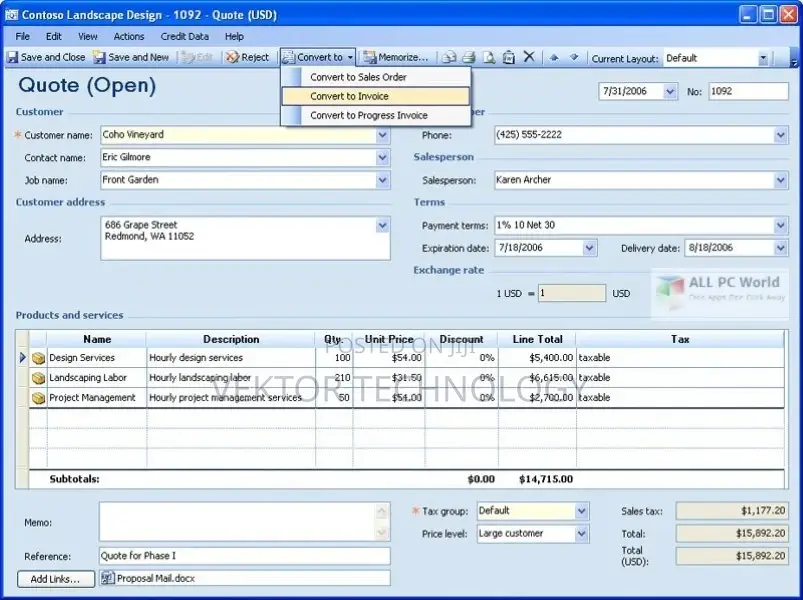Click the email icon in toolbar
This screenshot has height=600, width=803.
(x=449, y=57)
